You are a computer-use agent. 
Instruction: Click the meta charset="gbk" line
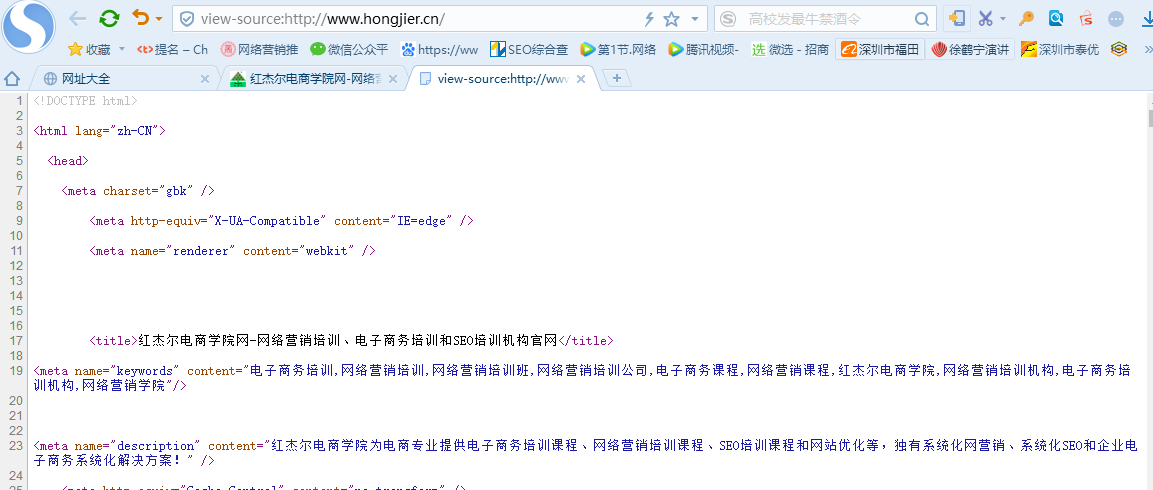(x=138, y=191)
